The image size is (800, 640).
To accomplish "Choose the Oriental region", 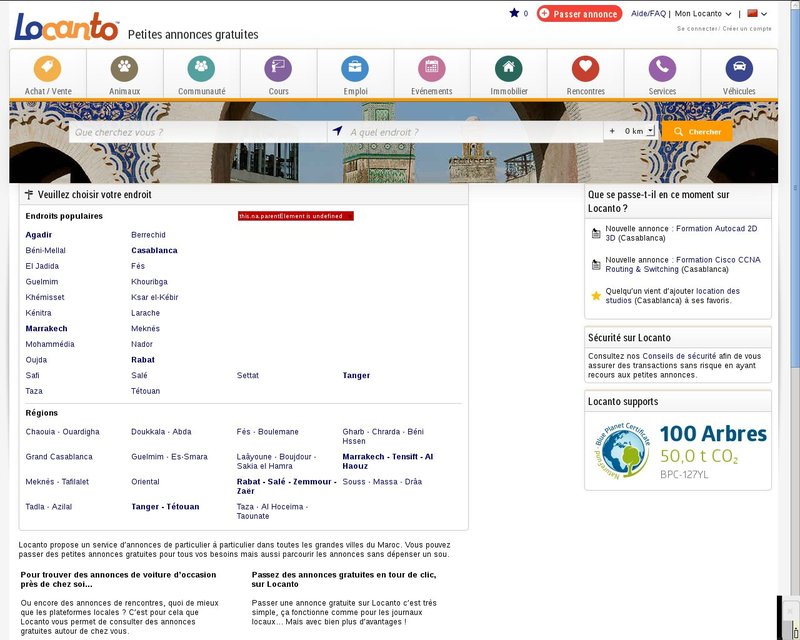I will point(145,482).
